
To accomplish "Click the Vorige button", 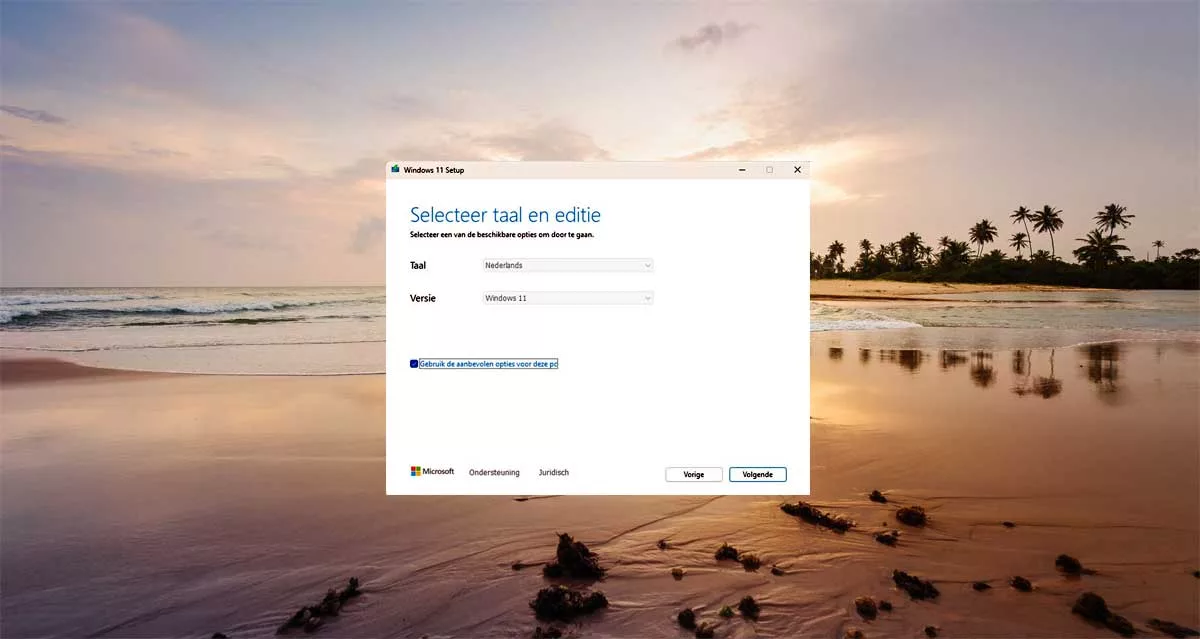I will [694, 475].
